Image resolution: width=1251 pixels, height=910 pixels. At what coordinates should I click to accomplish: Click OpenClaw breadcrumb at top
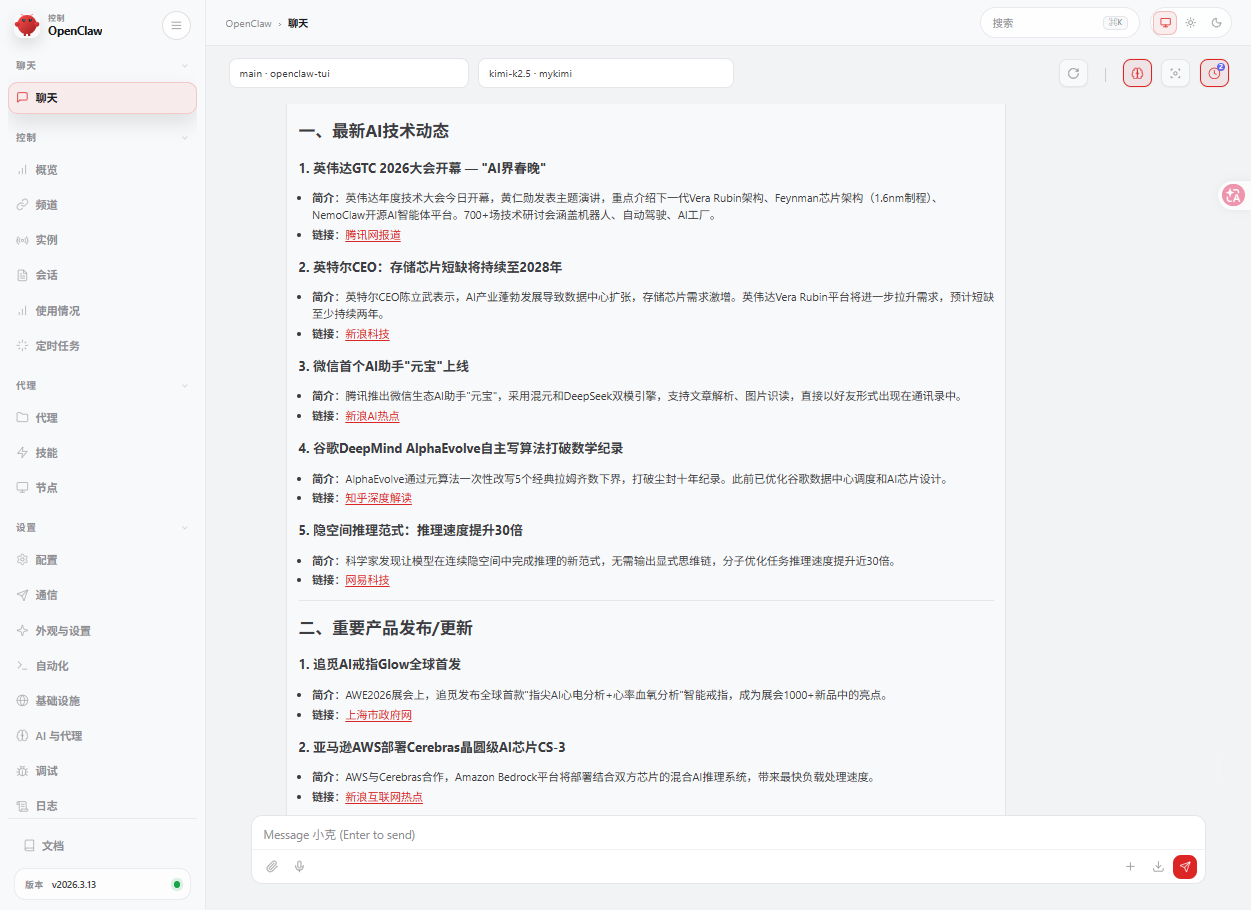[x=248, y=23]
